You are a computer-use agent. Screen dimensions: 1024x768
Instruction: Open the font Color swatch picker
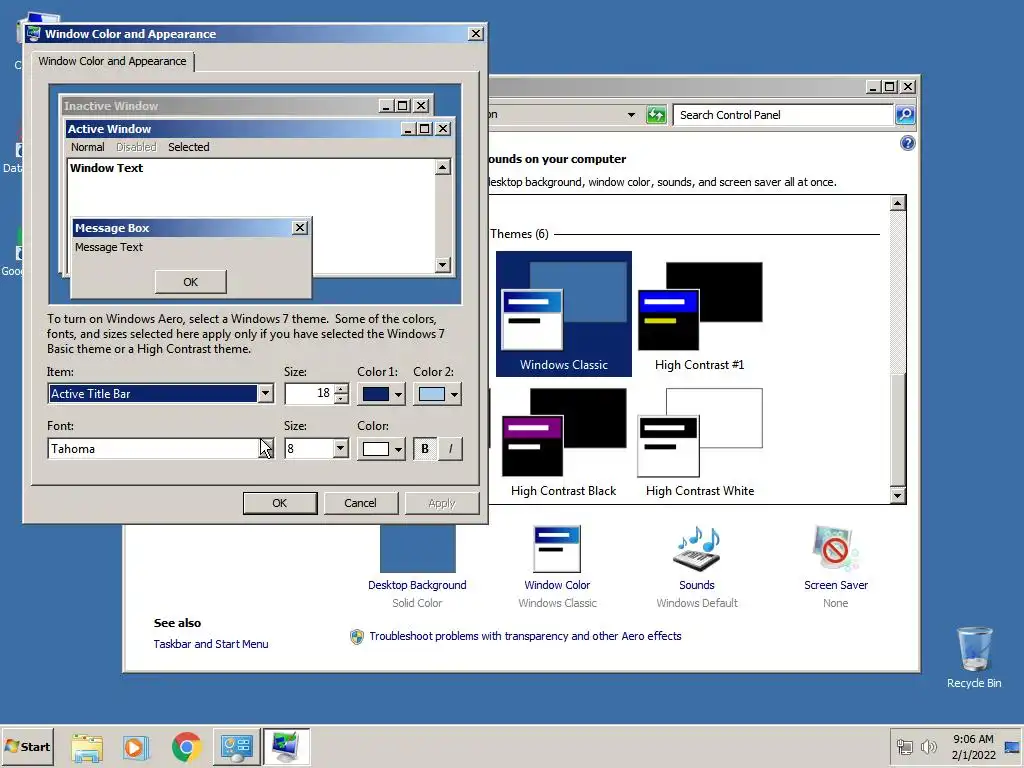point(381,449)
